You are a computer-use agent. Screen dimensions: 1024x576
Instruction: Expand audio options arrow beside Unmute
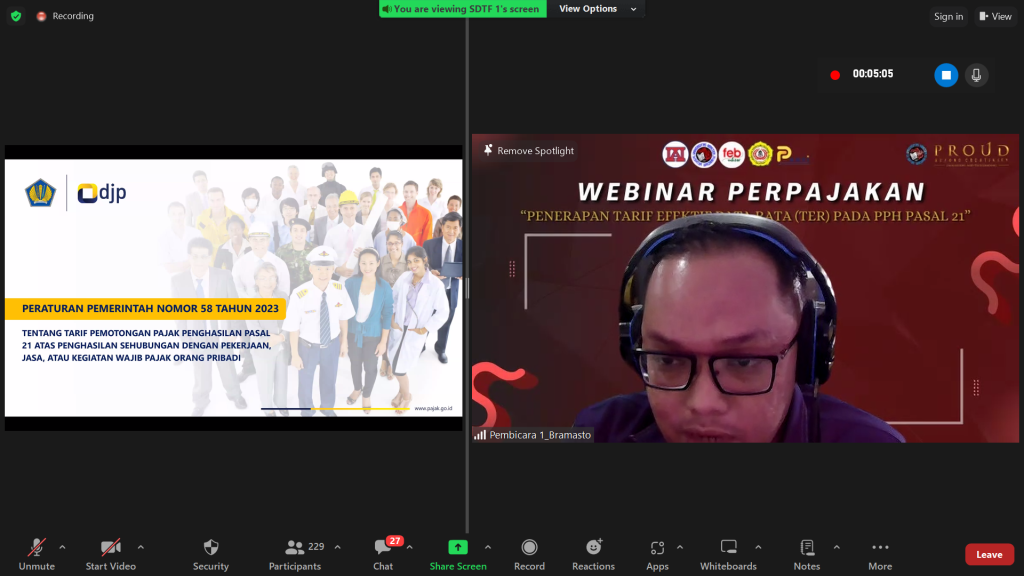62,547
